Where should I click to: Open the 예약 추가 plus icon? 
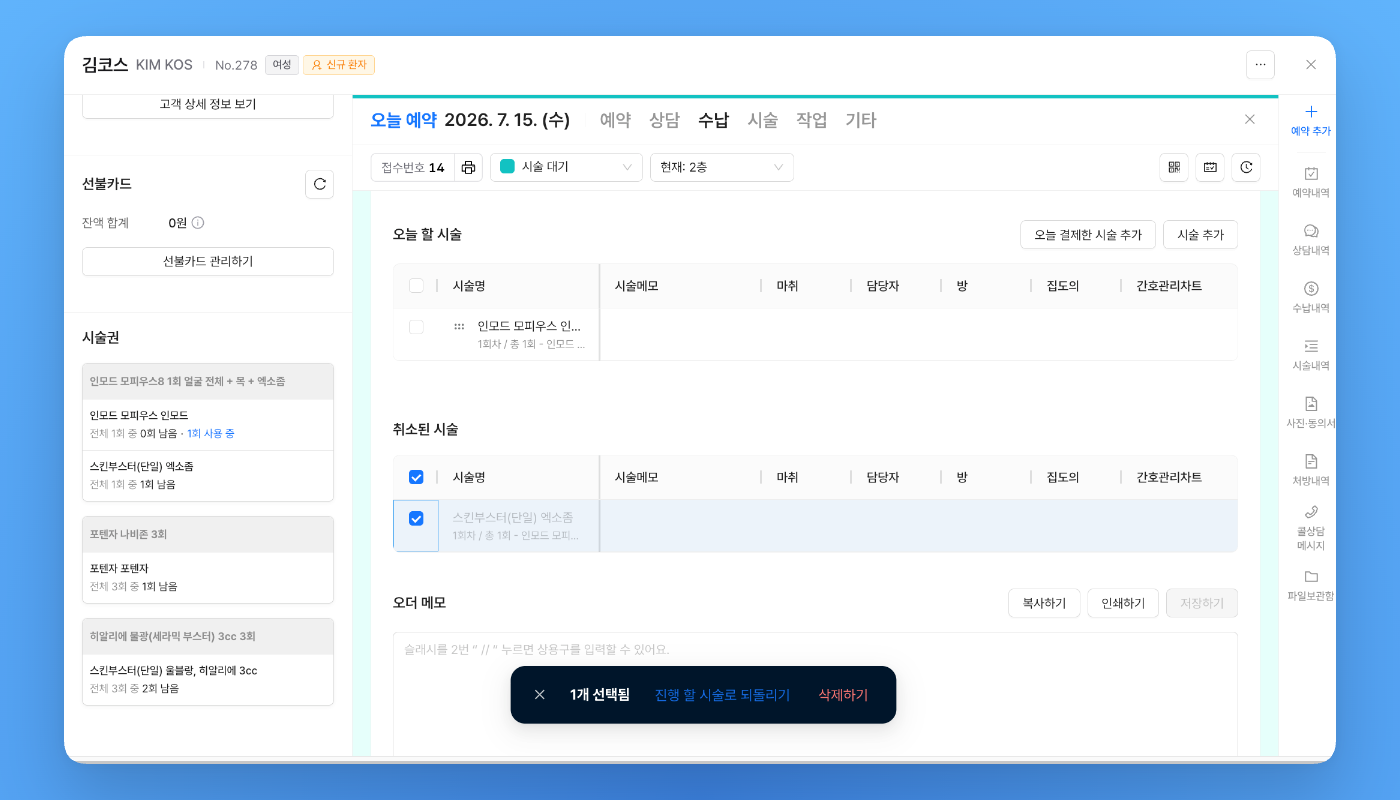point(1311,111)
